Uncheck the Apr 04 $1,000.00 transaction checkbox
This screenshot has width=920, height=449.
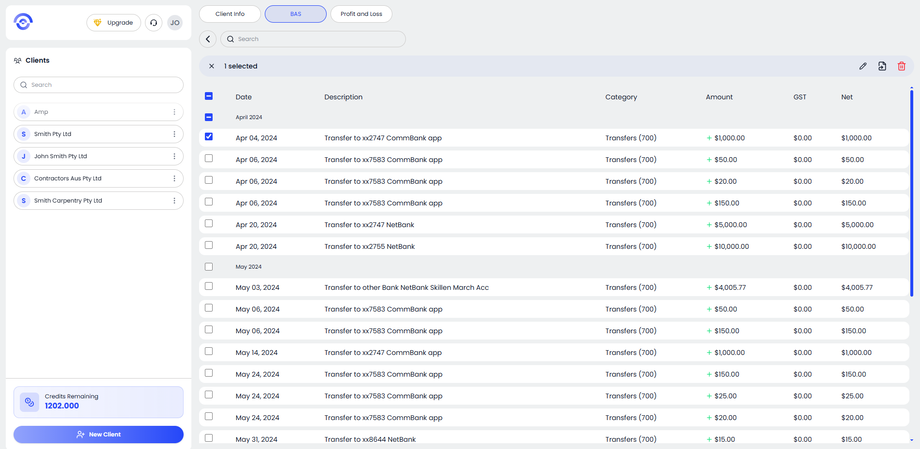coord(209,137)
